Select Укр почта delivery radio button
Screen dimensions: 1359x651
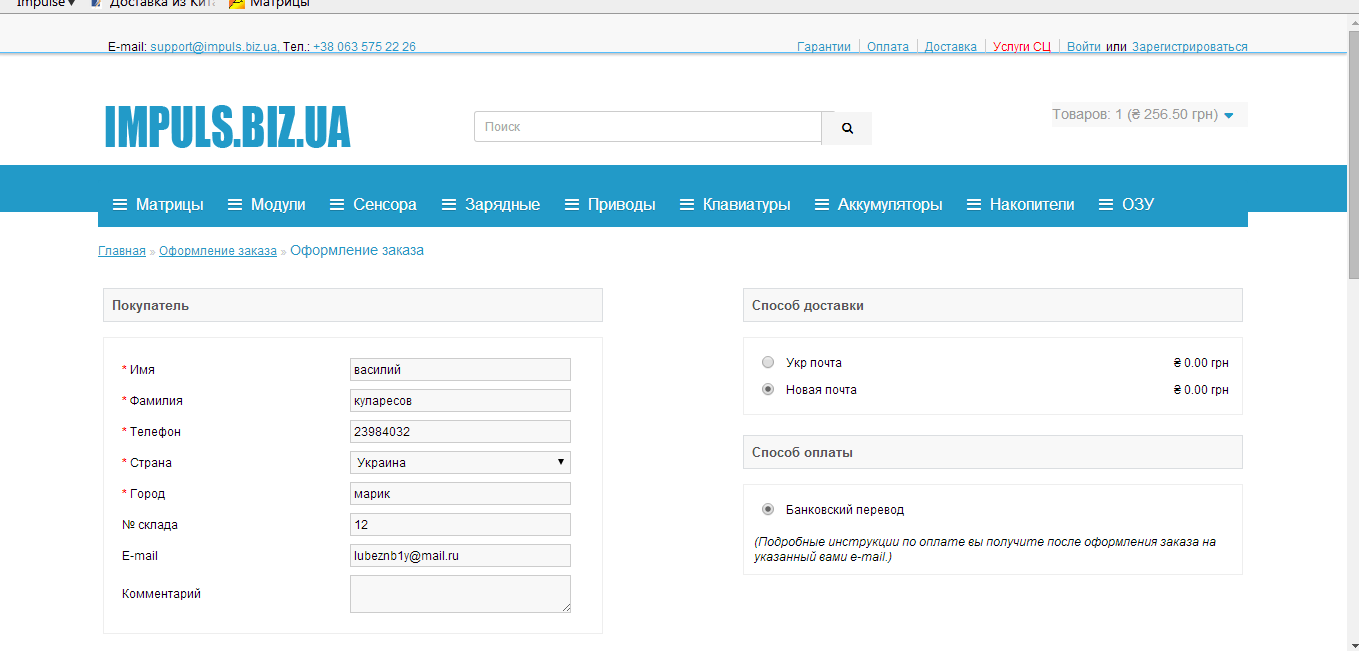coord(768,362)
